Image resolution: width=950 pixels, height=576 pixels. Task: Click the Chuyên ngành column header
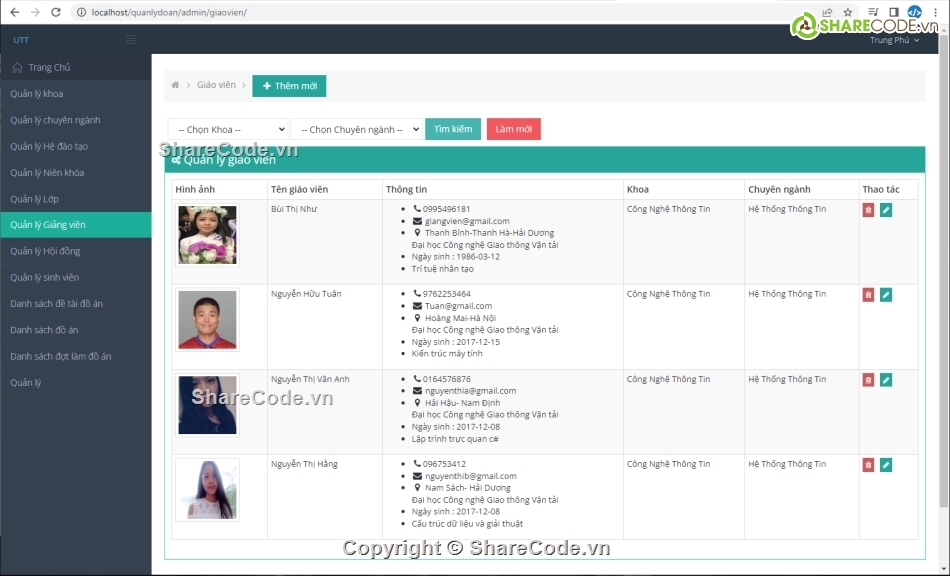pos(779,190)
